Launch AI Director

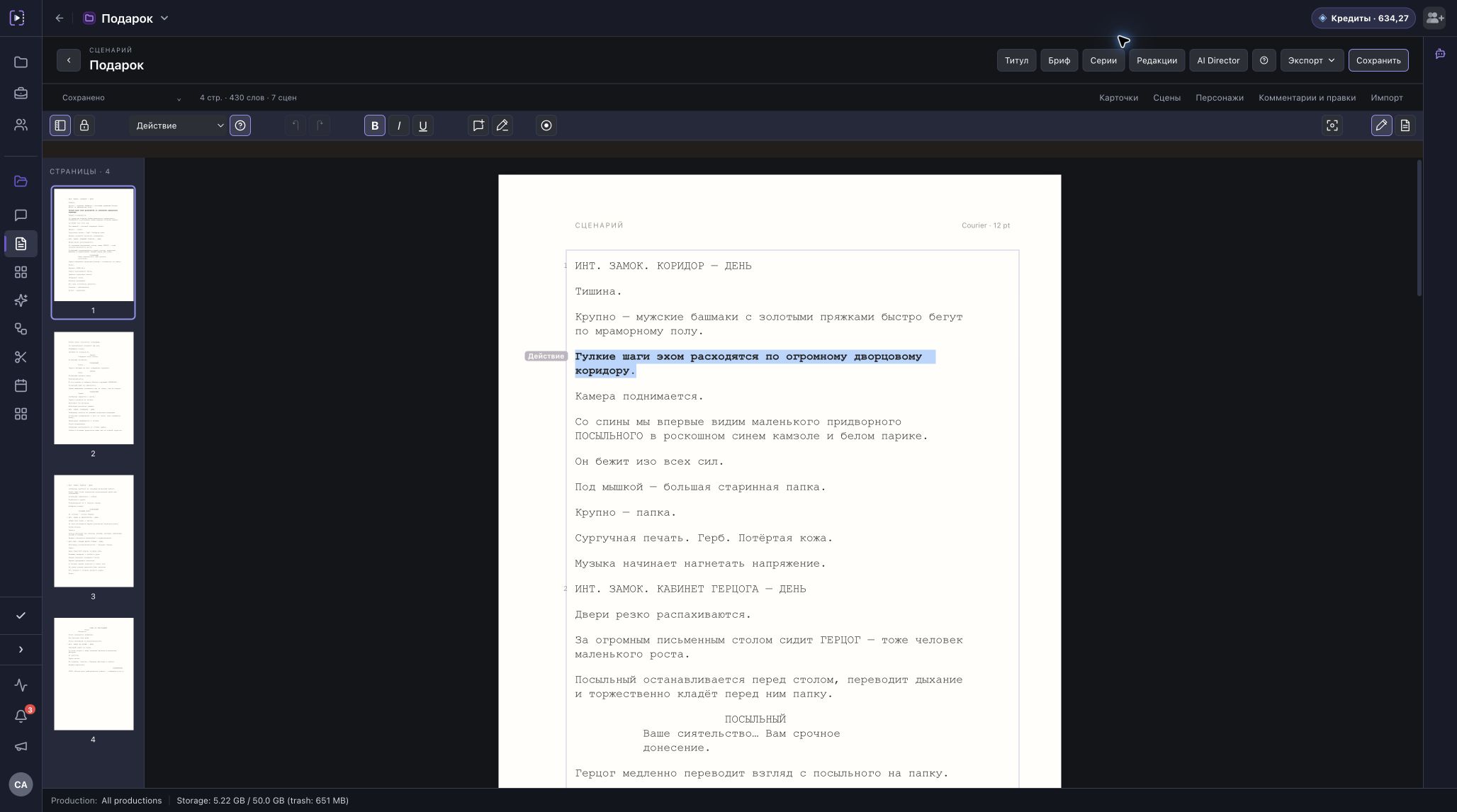[x=1218, y=60]
